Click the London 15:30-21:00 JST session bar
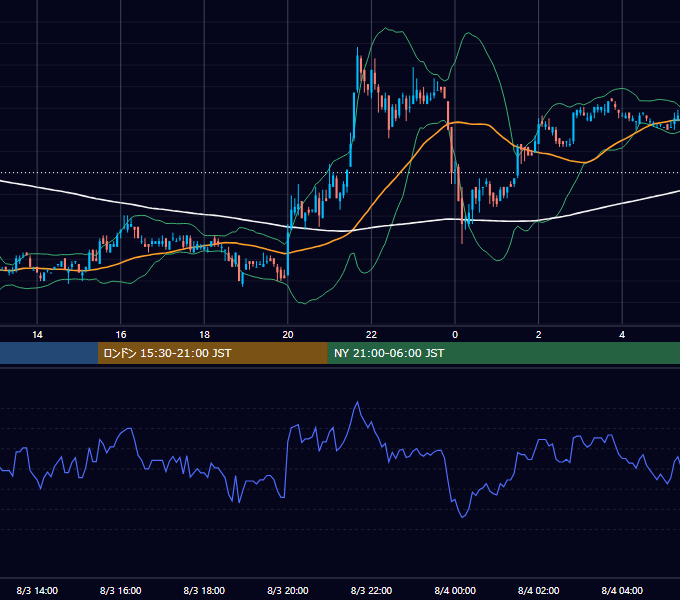The width and height of the screenshot is (680, 600). [212, 353]
